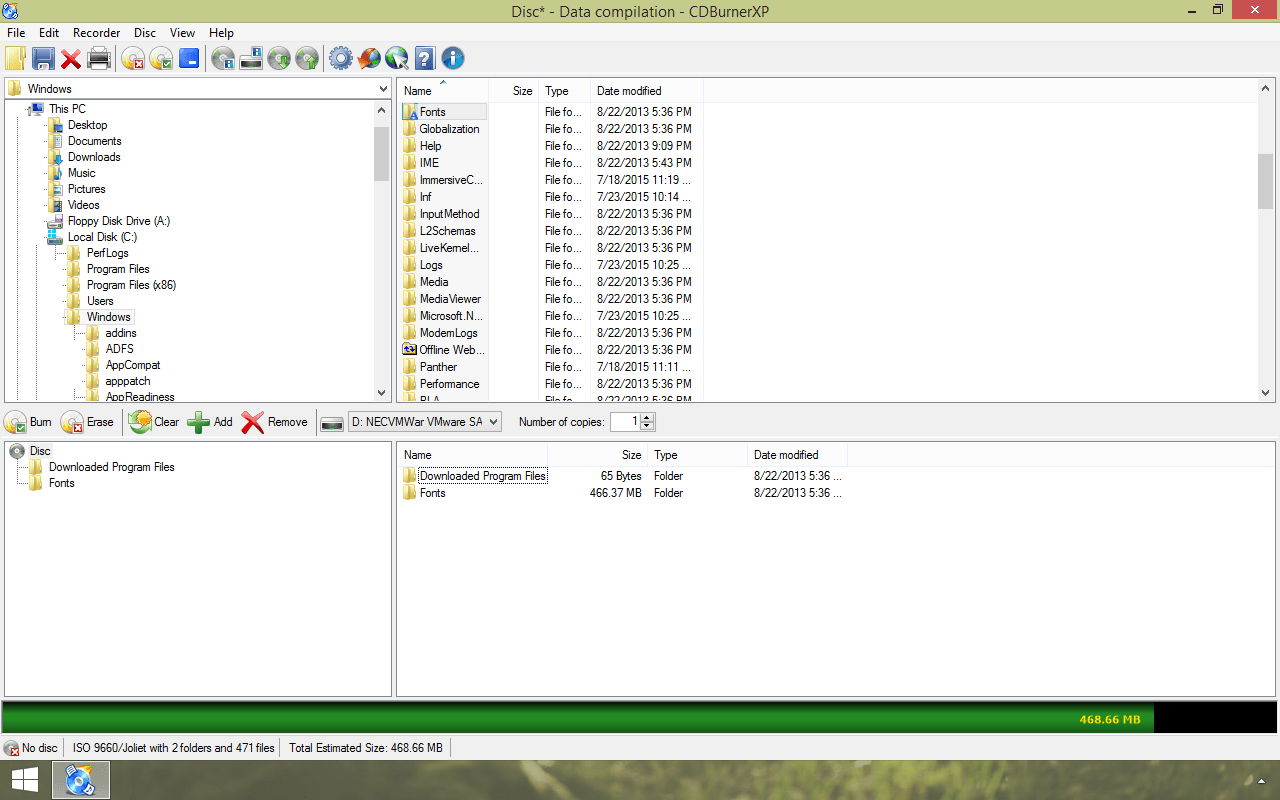
Task: Open the CDBurnerXP website globe icon
Action: click(396, 58)
